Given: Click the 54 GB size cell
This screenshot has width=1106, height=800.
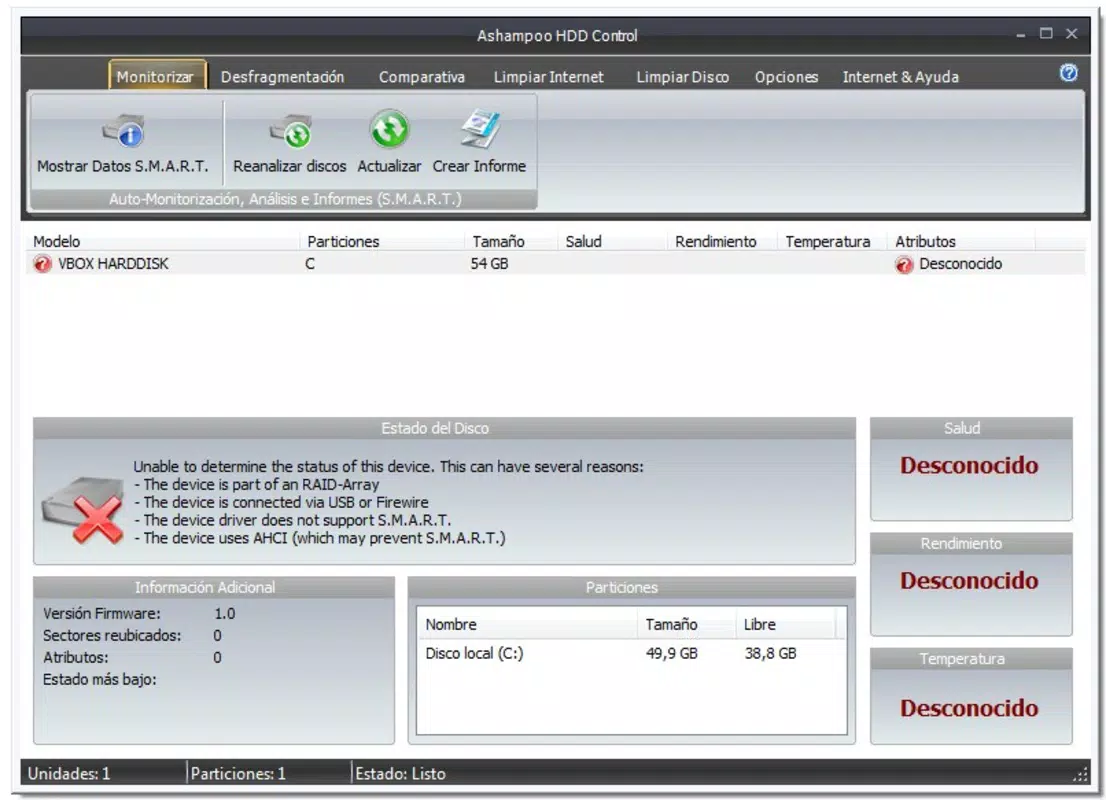Looking at the screenshot, I should (x=489, y=264).
